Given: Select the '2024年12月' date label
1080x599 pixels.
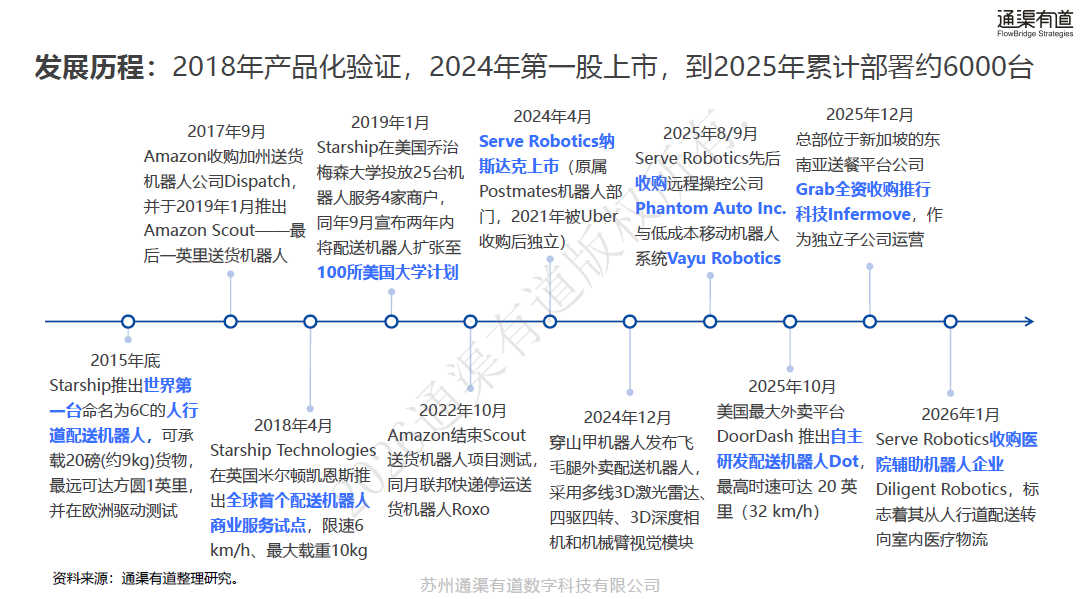Looking at the screenshot, I should click(x=627, y=417).
